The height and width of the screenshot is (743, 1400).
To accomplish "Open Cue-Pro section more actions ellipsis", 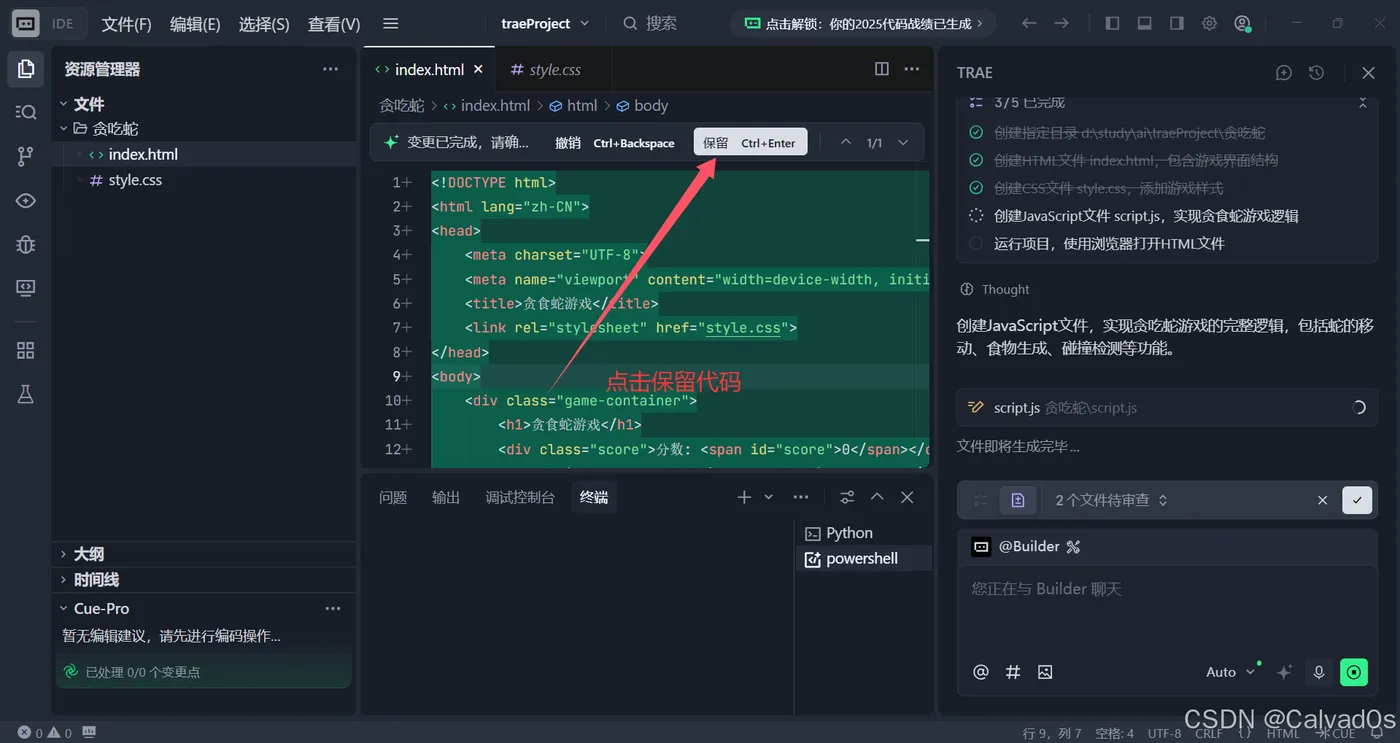I will (333, 608).
